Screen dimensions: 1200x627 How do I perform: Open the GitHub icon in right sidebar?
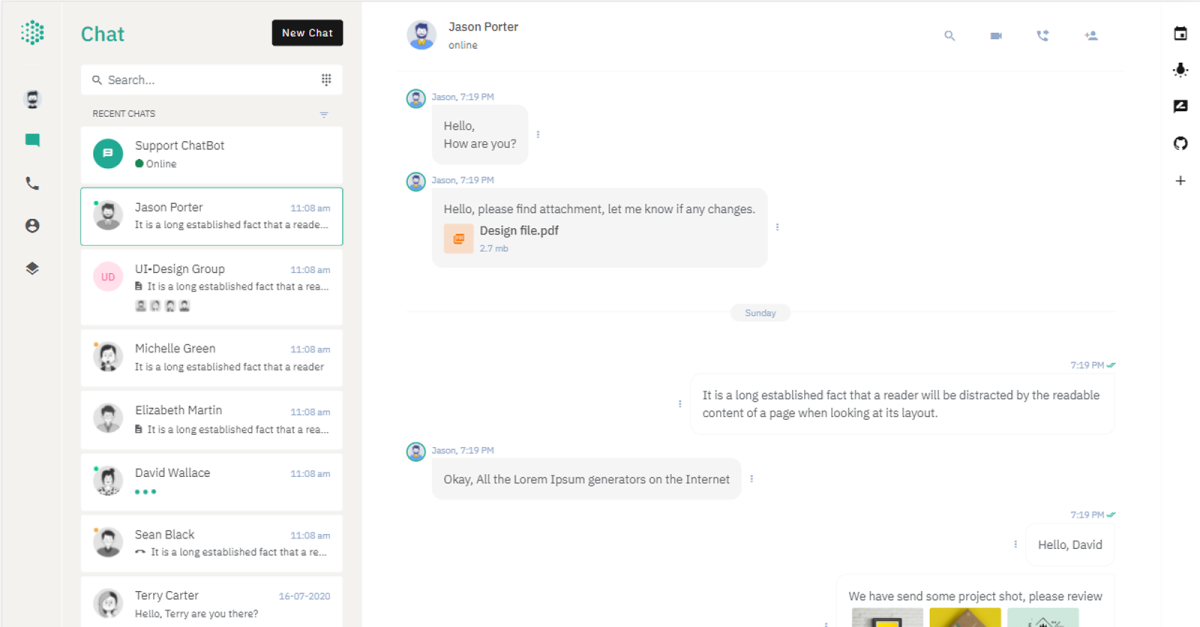click(x=1180, y=142)
